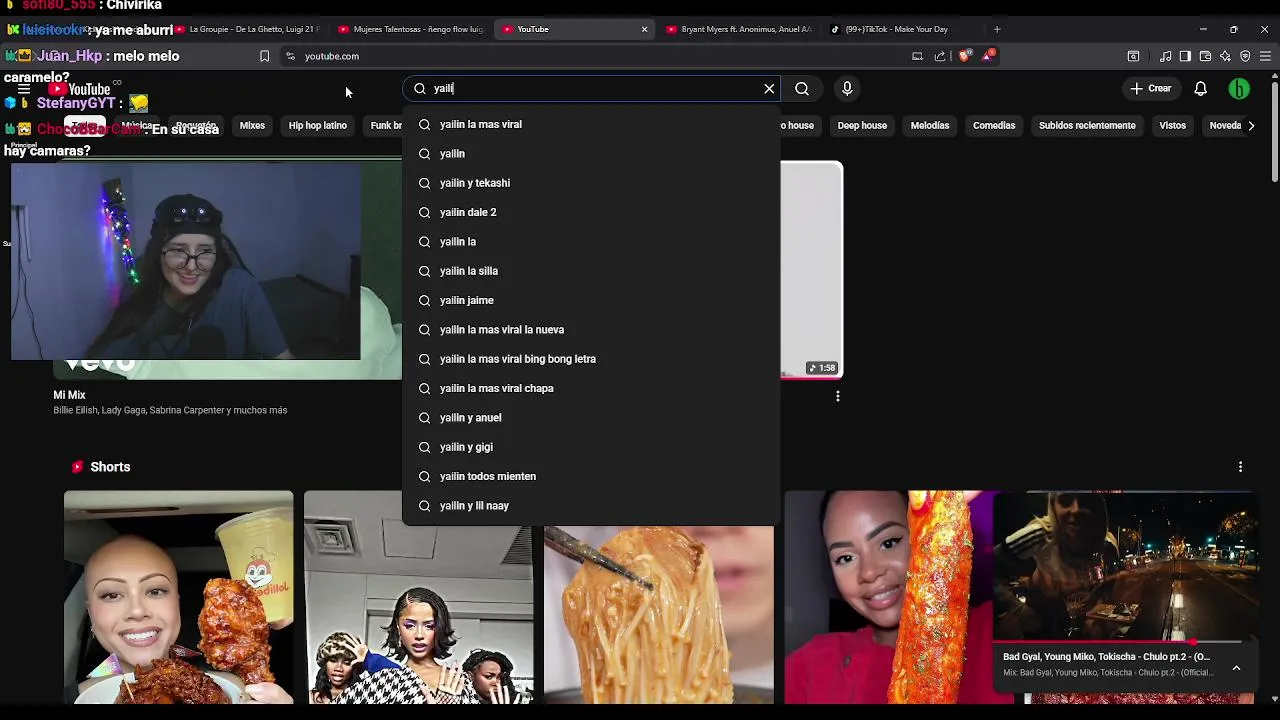Switch to the La Groupie tab
Viewport: 1280px width, 720px height.
(x=248, y=29)
